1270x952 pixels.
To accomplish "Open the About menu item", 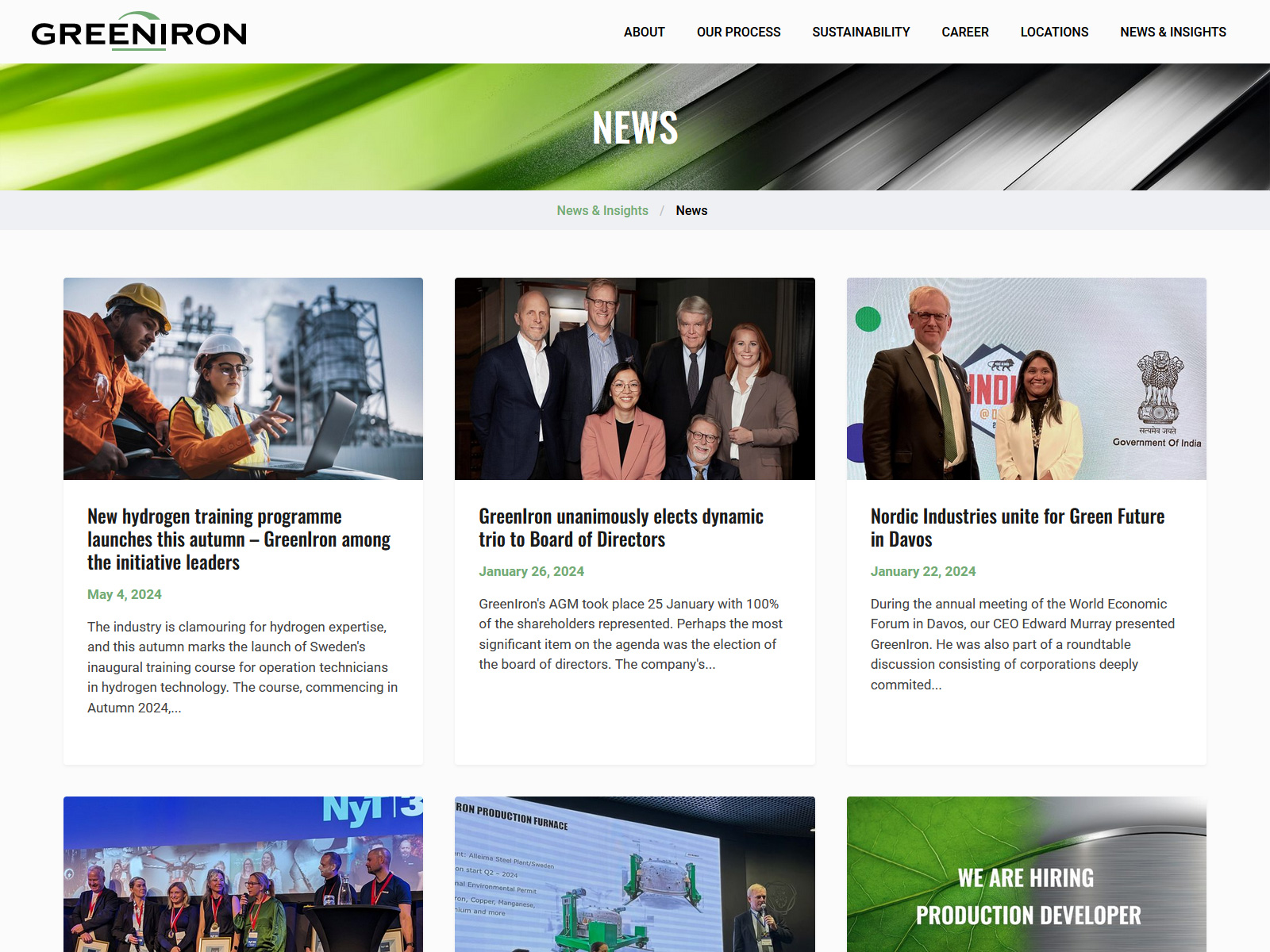I will tap(644, 32).
